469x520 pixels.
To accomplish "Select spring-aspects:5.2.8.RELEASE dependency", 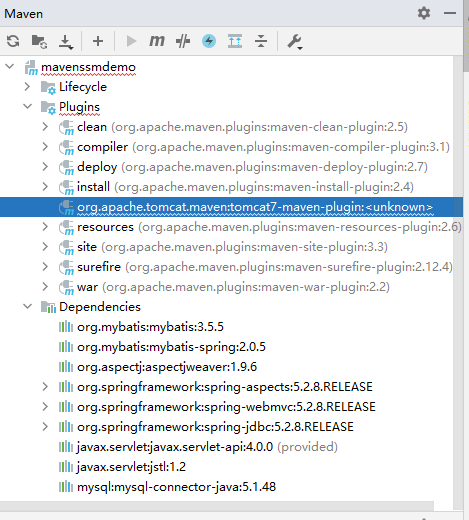I will pos(225,387).
